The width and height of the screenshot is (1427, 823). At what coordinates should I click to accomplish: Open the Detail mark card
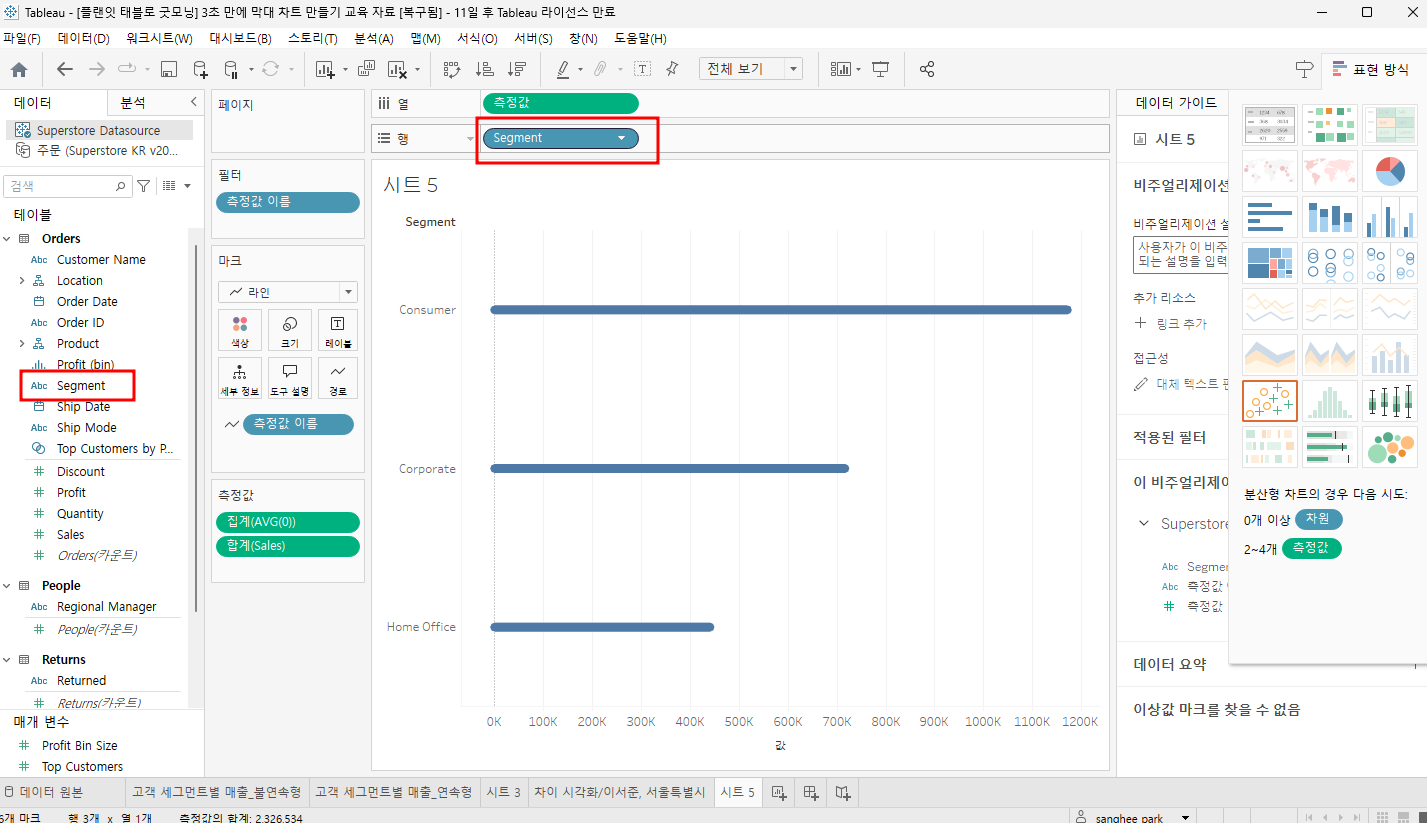click(x=240, y=378)
